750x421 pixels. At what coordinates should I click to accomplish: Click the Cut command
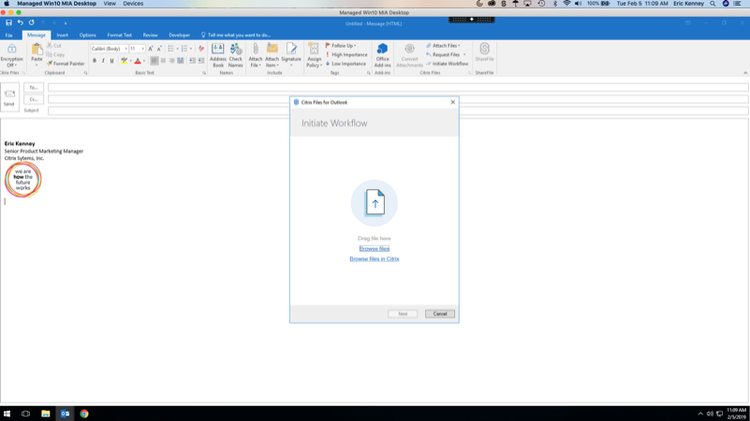(x=54, y=45)
